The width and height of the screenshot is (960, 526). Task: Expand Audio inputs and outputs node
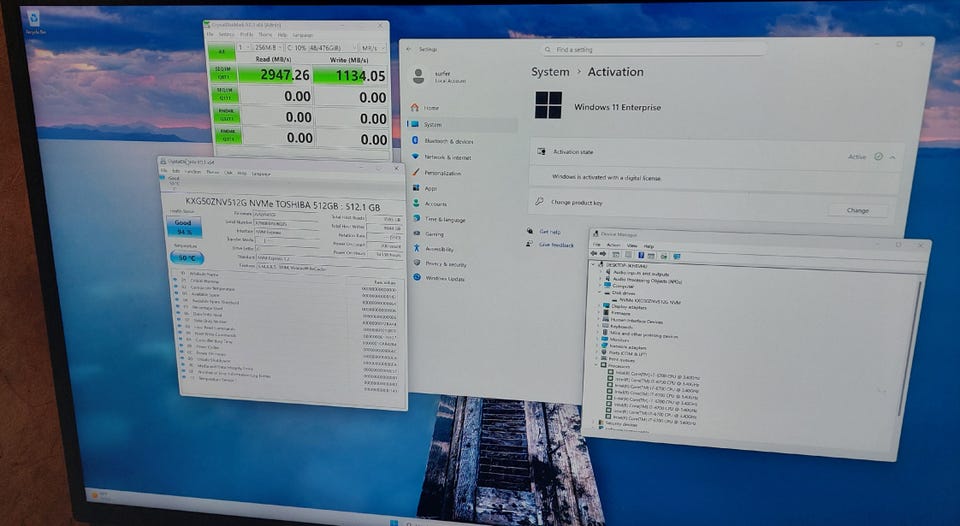[x=600, y=272]
